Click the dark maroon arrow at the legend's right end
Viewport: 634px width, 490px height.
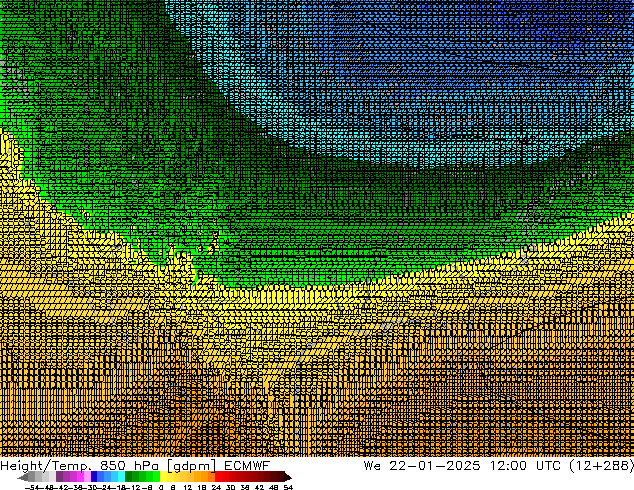(x=288, y=477)
